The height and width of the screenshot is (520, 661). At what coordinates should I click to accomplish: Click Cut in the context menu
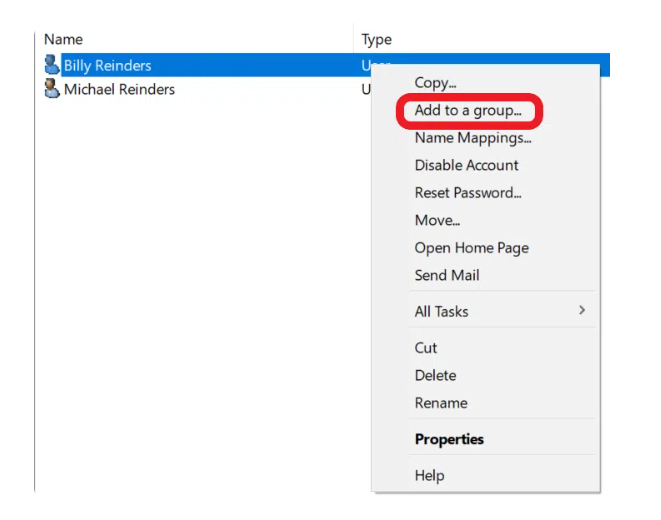click(x=426, y=348)
